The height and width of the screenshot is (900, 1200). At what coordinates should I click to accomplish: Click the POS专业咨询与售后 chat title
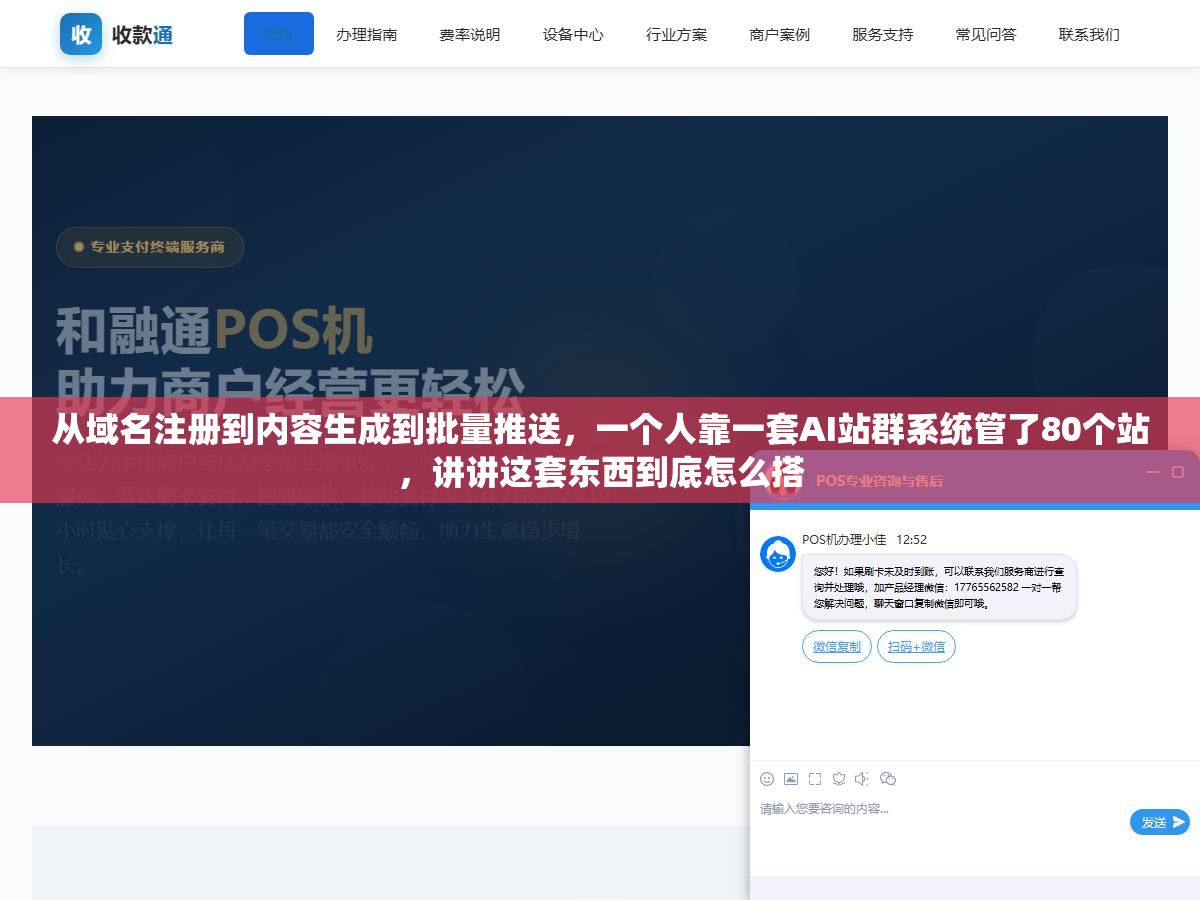879,480
